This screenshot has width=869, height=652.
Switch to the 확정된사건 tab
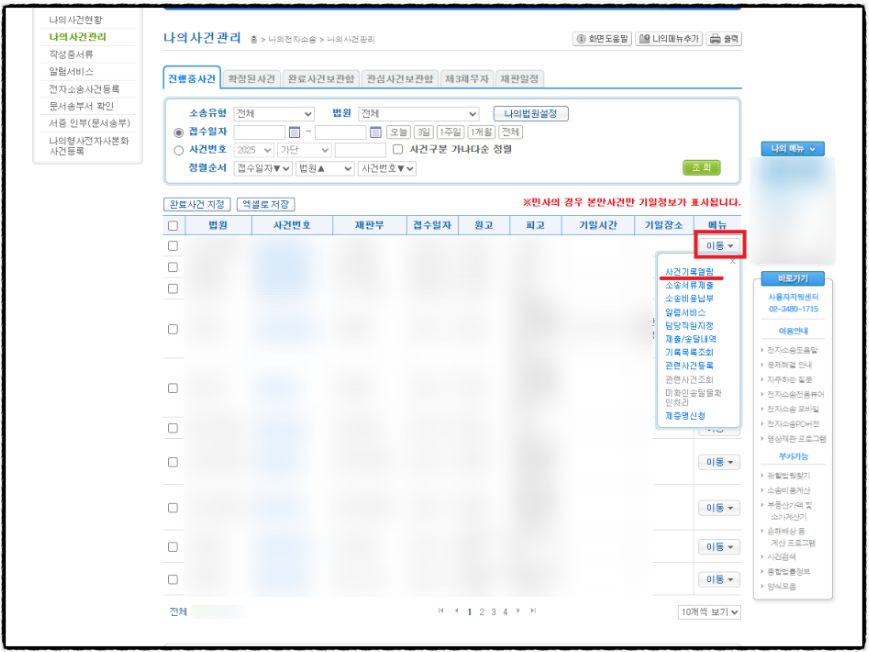click(x=253, y=79)
